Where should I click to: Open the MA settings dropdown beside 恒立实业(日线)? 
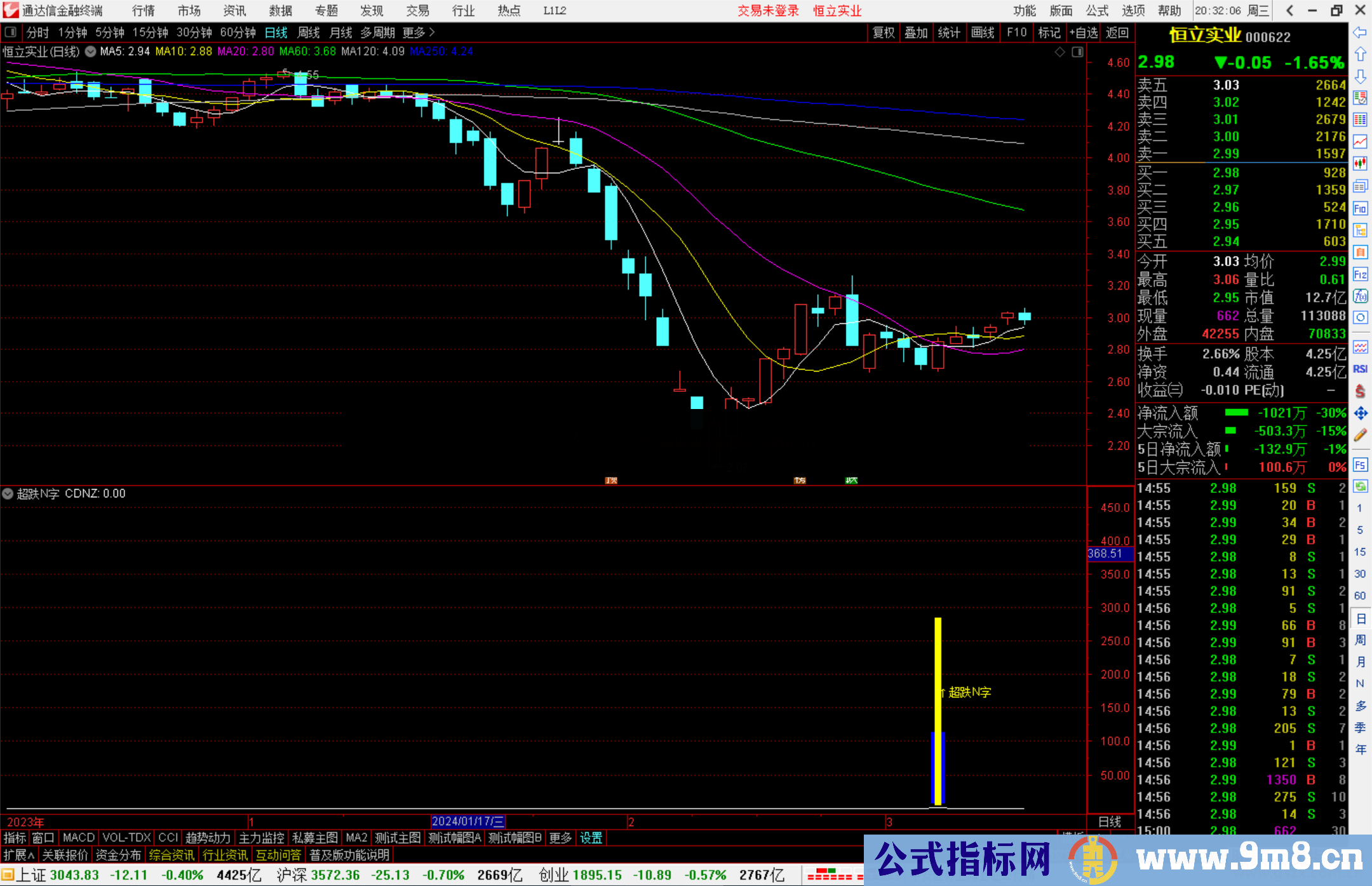(x=90, y=51)
